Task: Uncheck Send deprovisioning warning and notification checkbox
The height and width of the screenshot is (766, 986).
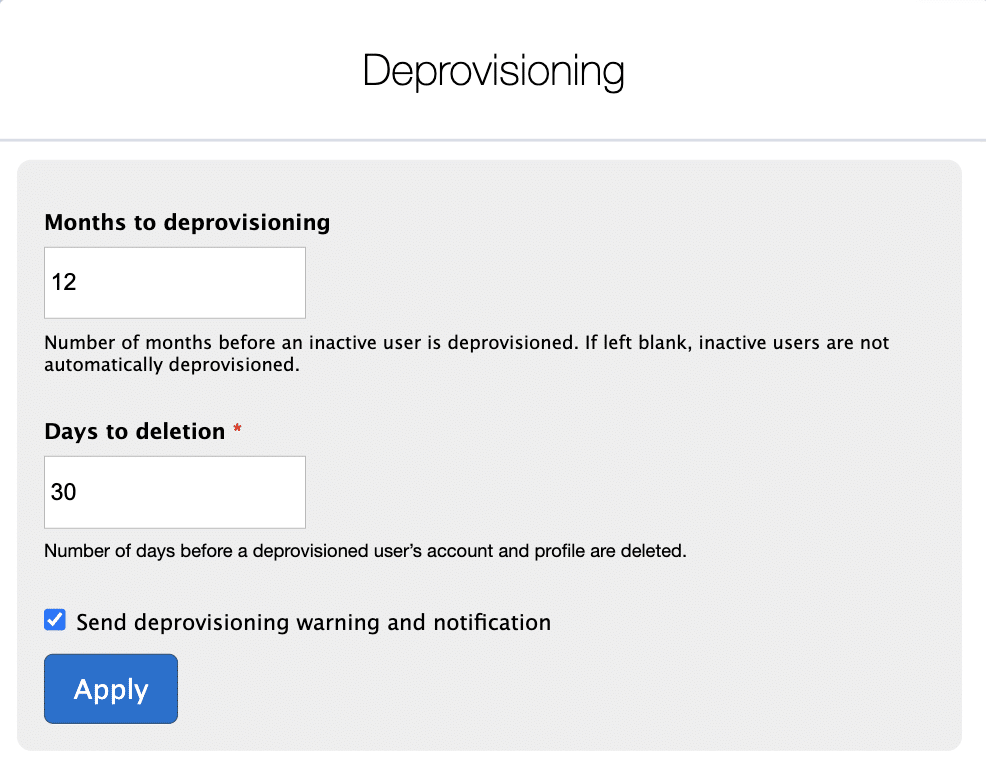Action: [x=55, y=621]
